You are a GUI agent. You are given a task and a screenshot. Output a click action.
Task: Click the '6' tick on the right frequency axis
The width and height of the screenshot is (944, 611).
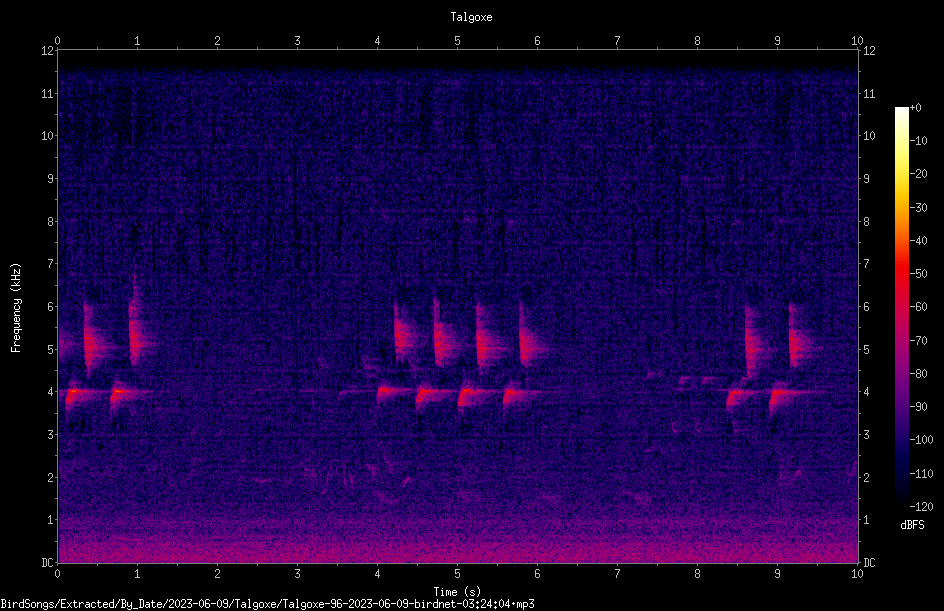point(866,306)
